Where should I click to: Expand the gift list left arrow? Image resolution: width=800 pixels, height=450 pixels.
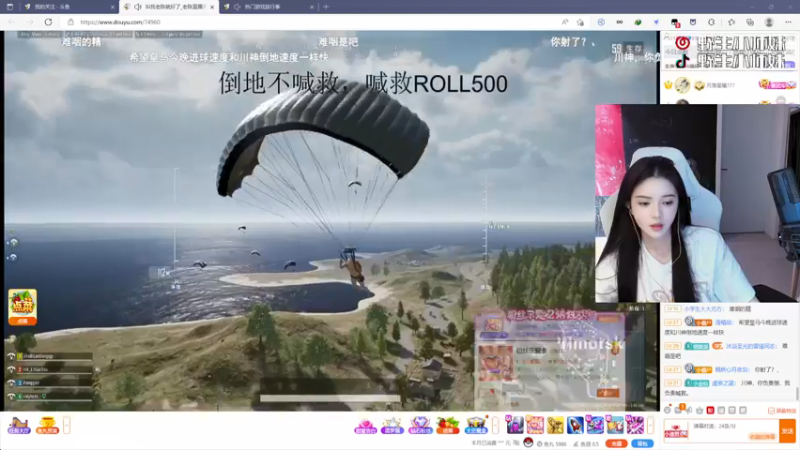pyautogui.click(x=495, y=425)
